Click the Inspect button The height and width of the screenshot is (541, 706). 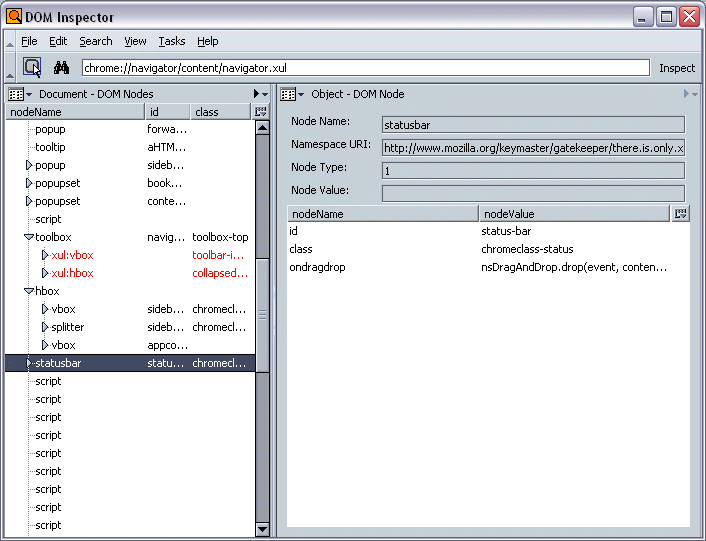(676, 68)
